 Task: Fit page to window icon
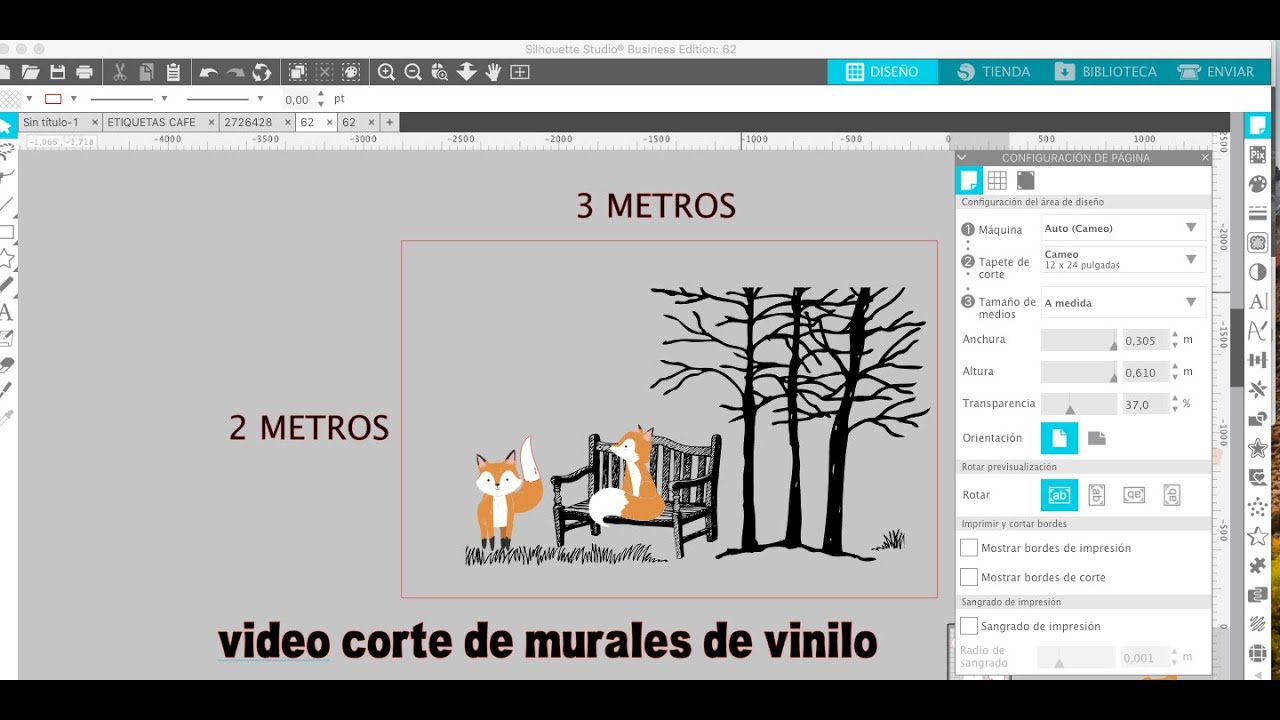(x=520, y=72)
